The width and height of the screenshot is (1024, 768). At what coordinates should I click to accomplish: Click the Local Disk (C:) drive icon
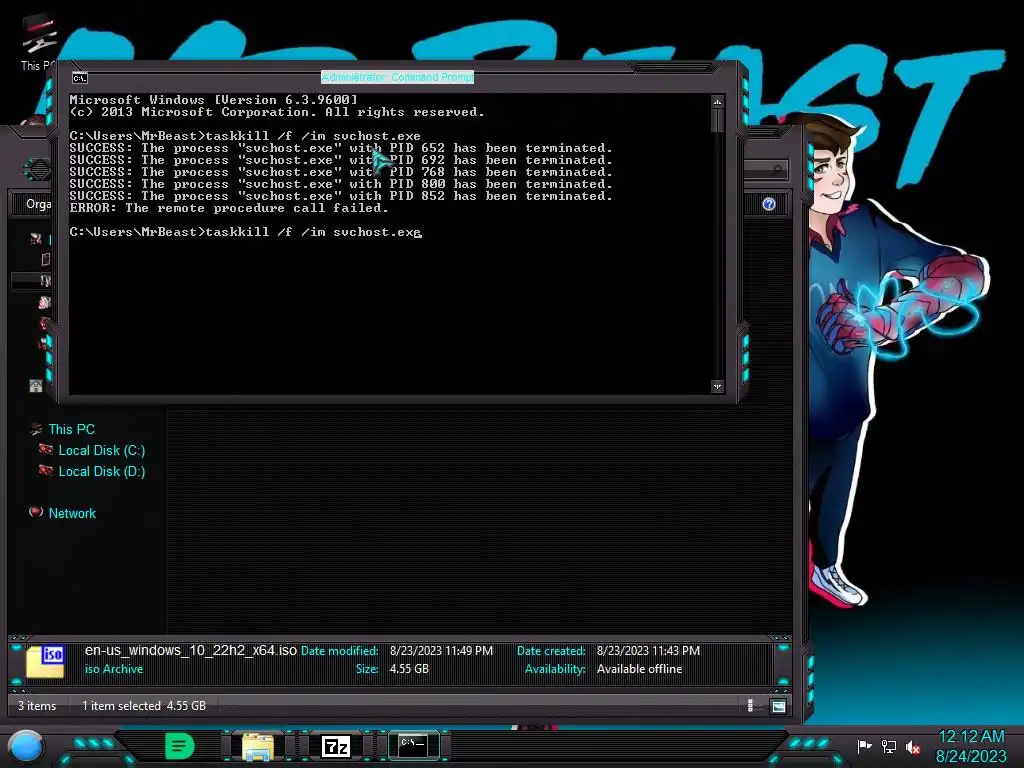pos(46,449)
